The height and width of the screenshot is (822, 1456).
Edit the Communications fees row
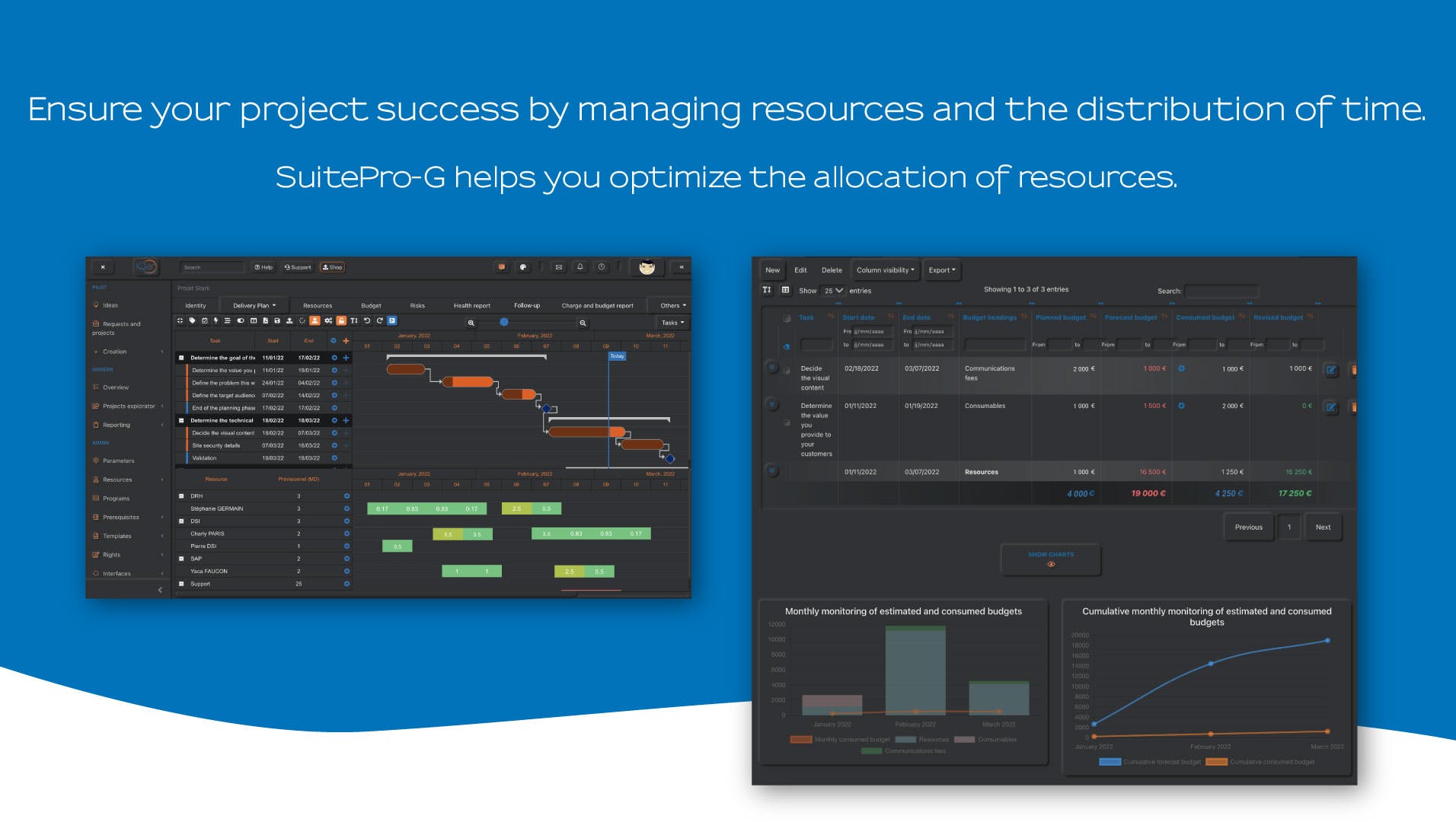[1331, 370]
